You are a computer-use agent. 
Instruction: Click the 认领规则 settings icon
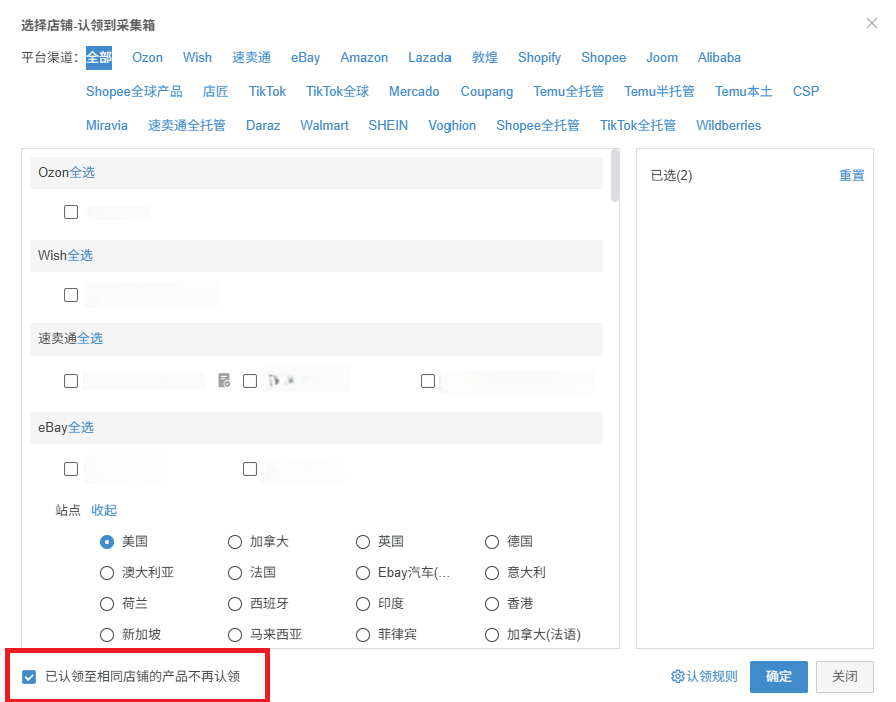tap(704, 677)
